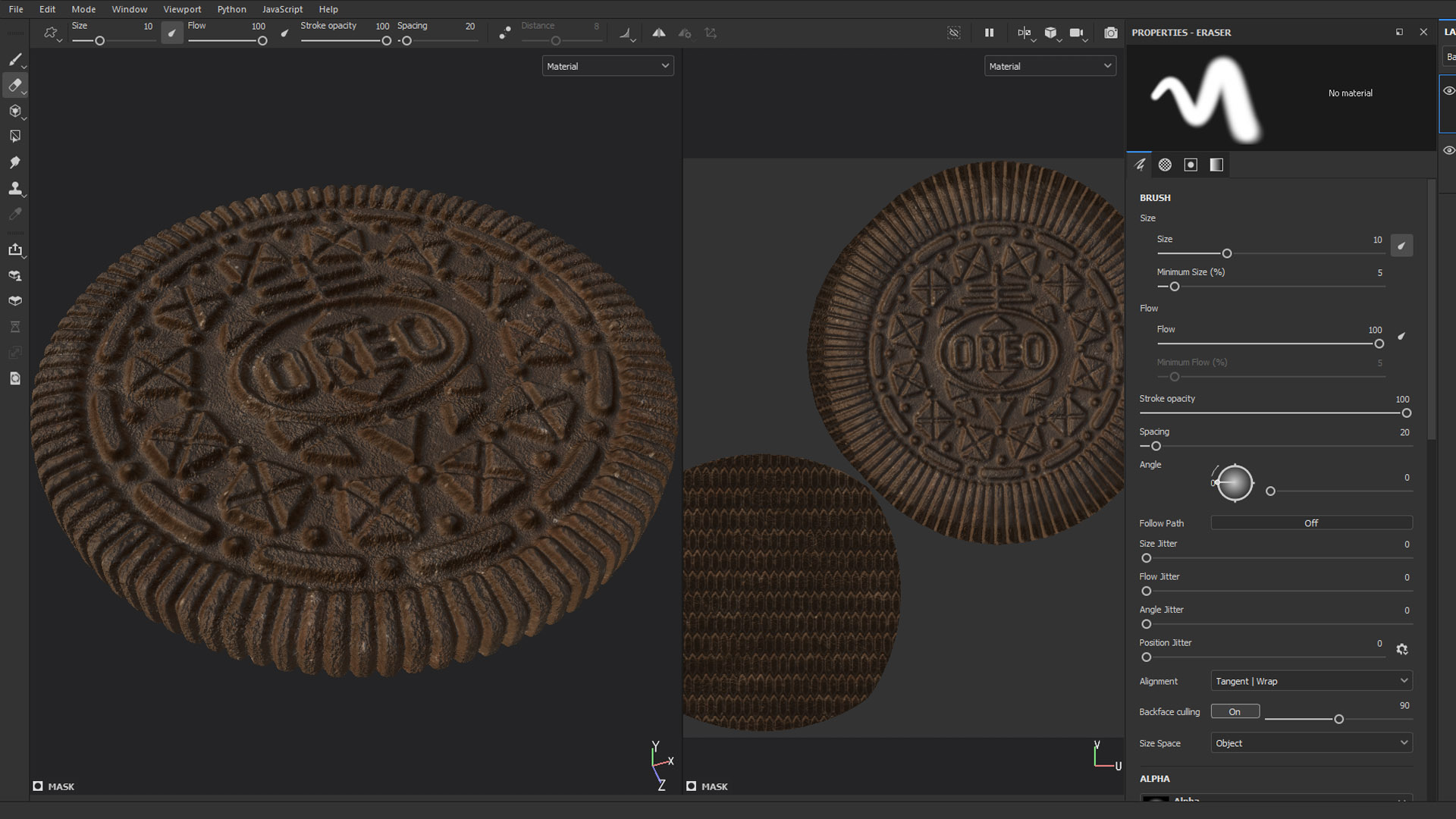Pause engine computations with pause icon
The height and width of the screenshot is (819, 1456).
[989, 33]
